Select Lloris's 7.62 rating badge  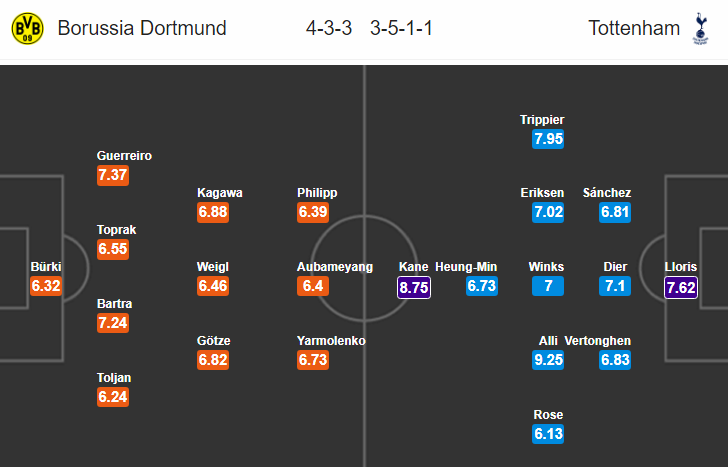(x=681, y=287)
